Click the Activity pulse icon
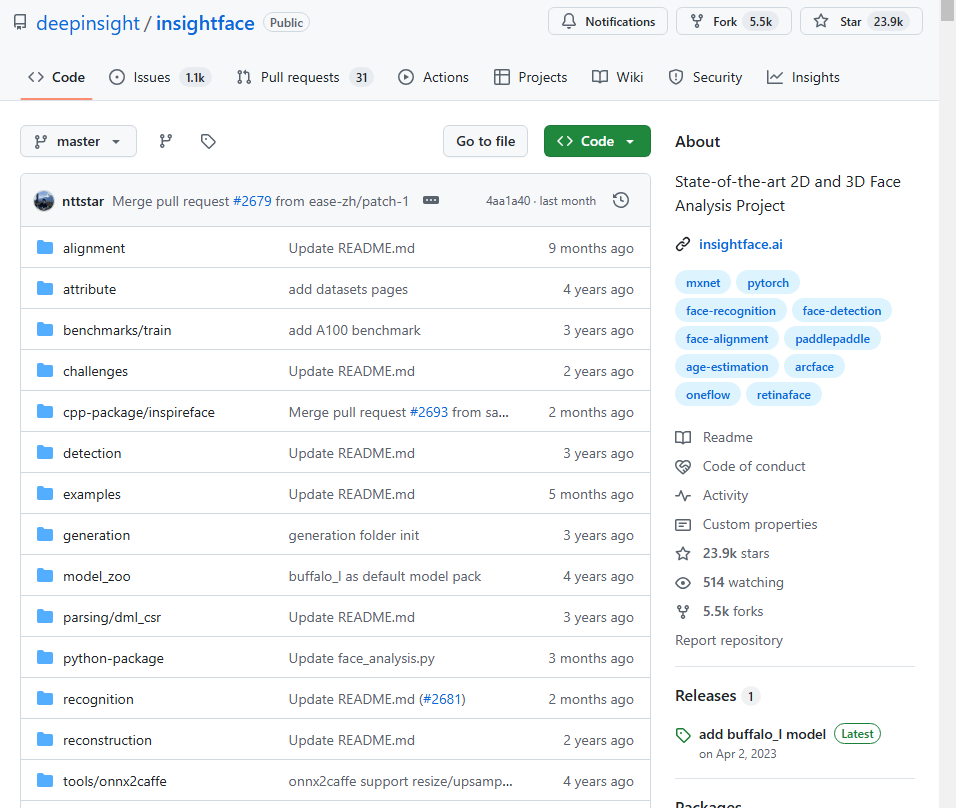The width and height of the screenshot is (956, 808). coord(683,495)
